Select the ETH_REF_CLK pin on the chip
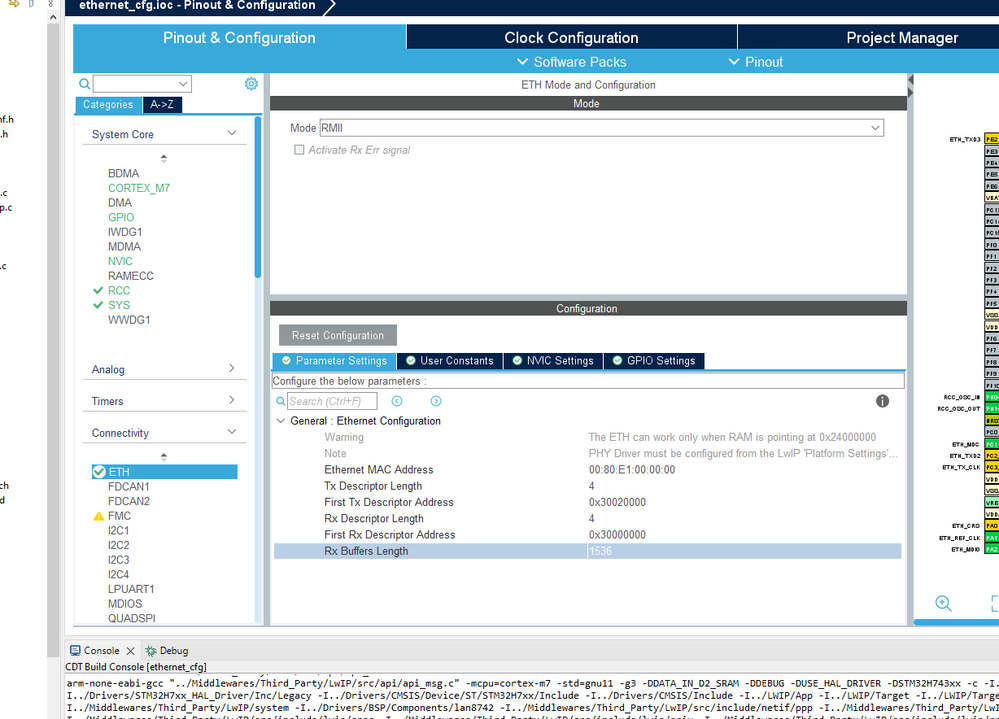999x719 pixels. pyautogui.click(x=991, y=537)
